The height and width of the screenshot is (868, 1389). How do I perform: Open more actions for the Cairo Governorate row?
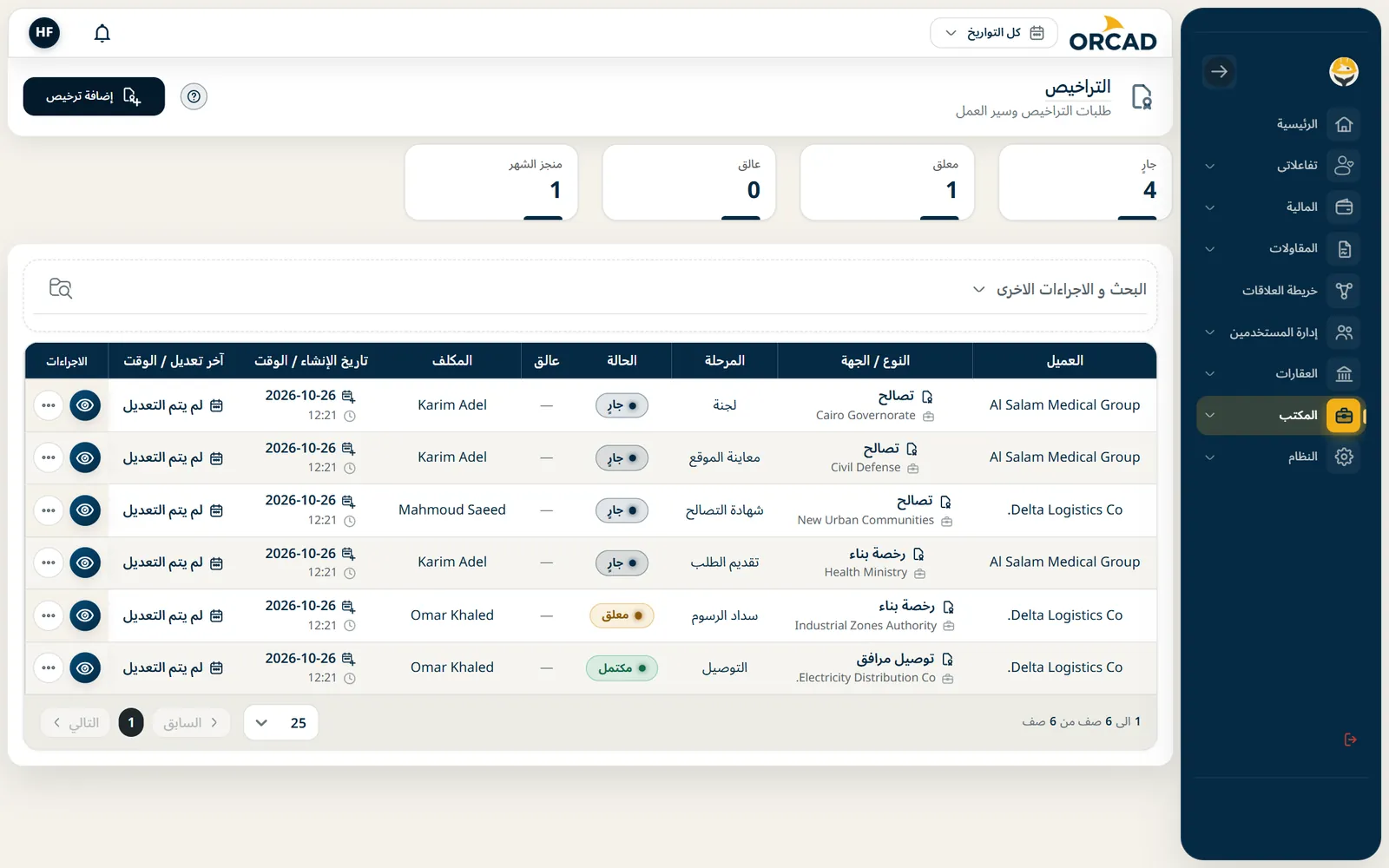(x=49, y=405)
